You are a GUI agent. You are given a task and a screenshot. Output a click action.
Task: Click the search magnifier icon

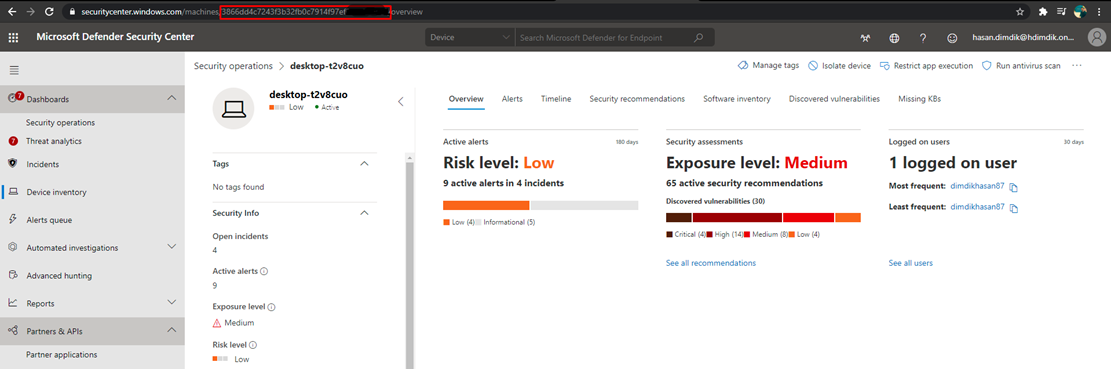click(x=699, y=38)
